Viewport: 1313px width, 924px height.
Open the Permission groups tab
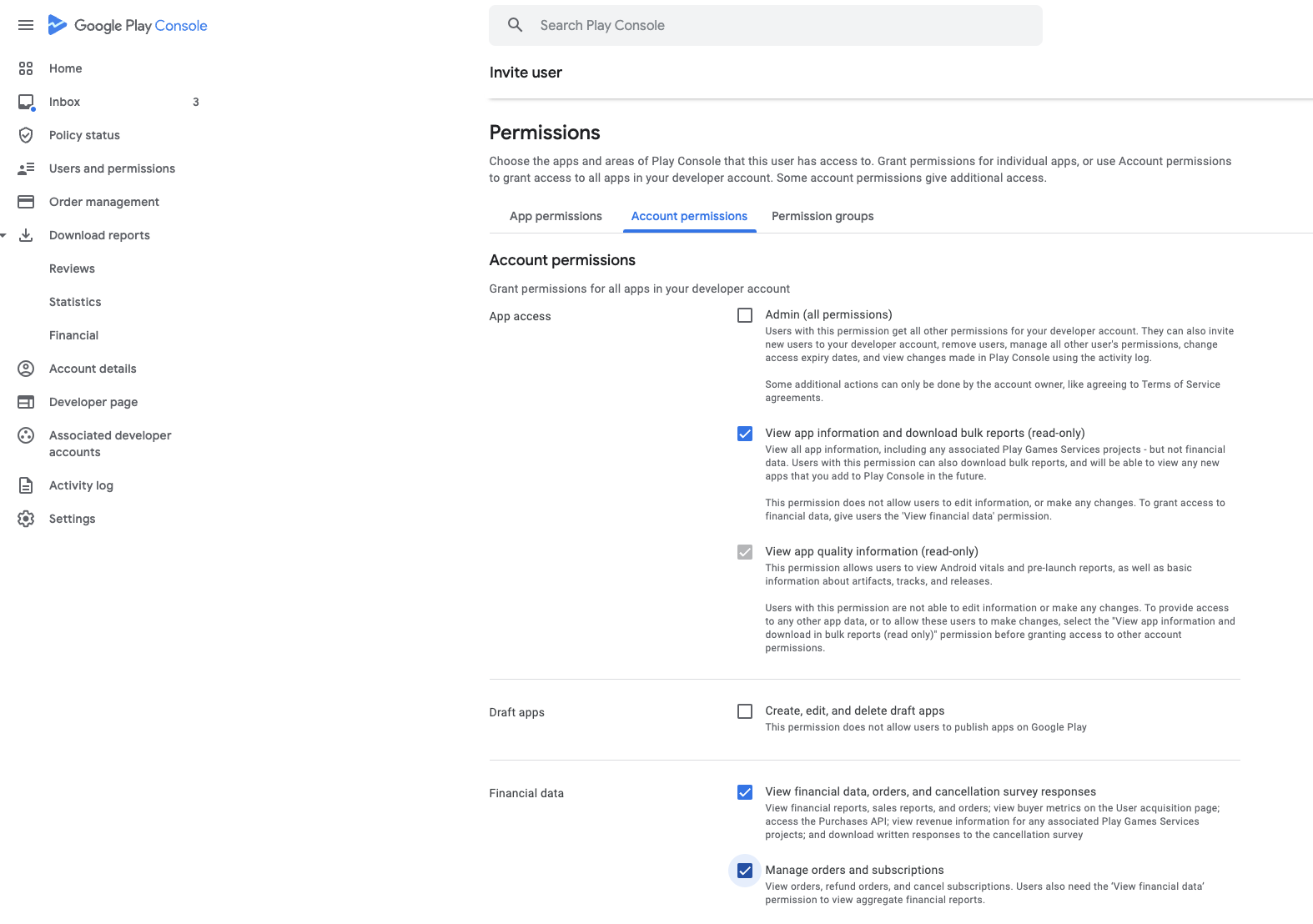[x=823, y=216]
